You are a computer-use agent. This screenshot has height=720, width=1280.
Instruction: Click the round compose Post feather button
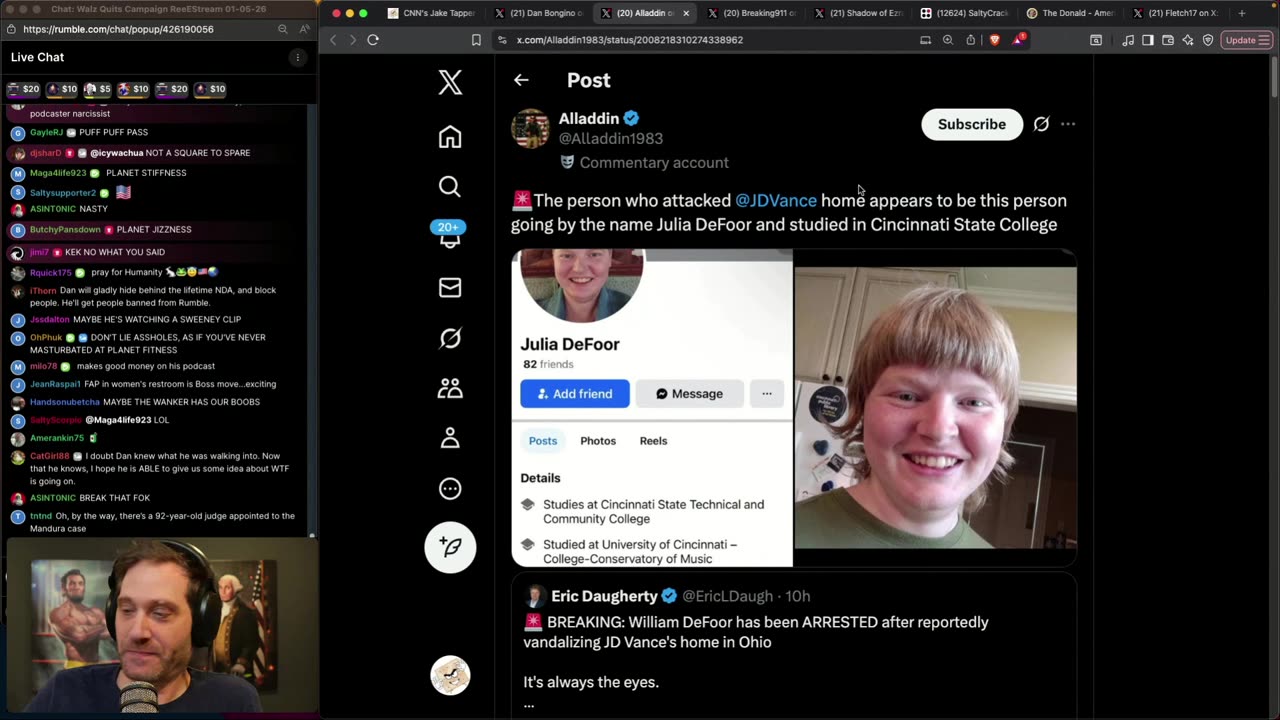click(x=450, y=547)
